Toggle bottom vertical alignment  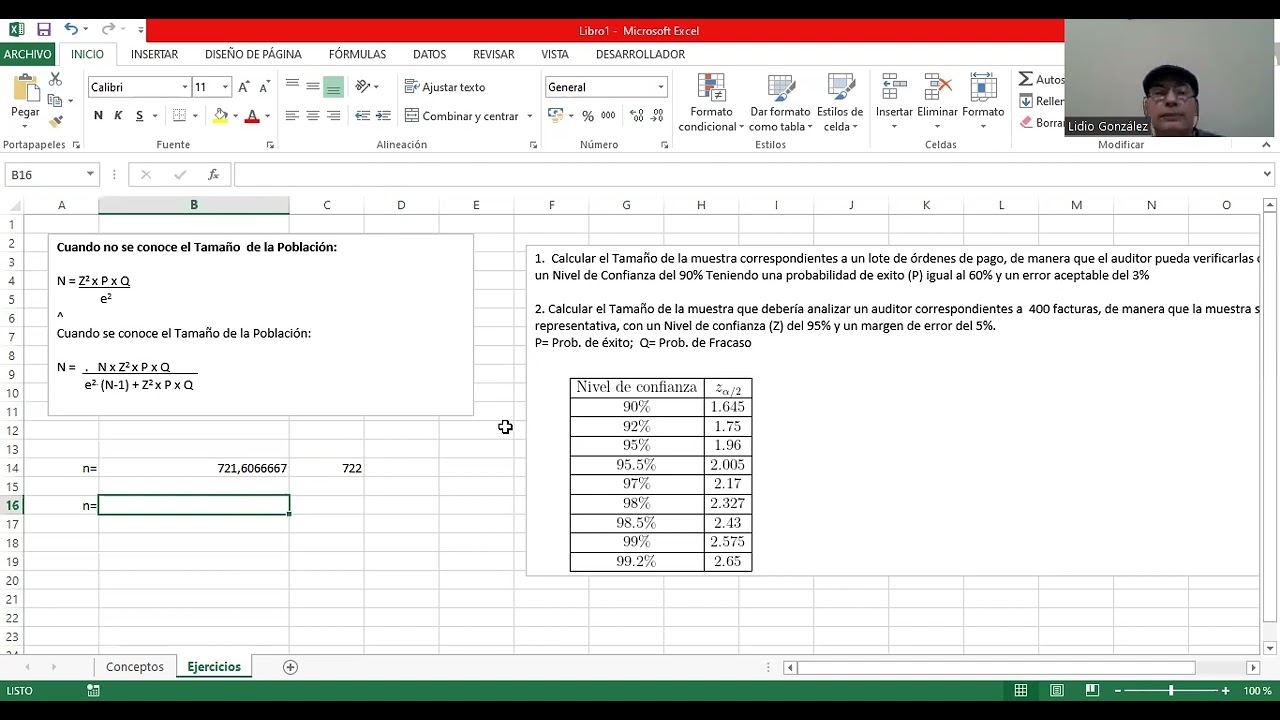(333, 87)
